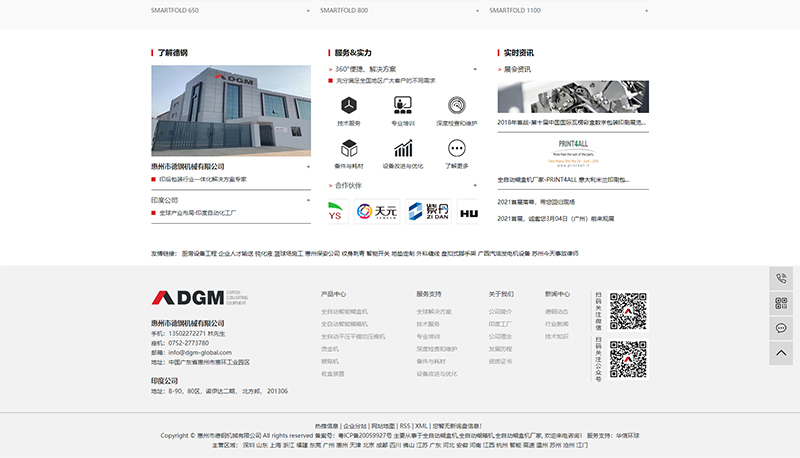This screenshot has width=800, height=458.
Task: Expand the 360°便捷、解决方案 row plus sign
Action: (x=475, y=69)
